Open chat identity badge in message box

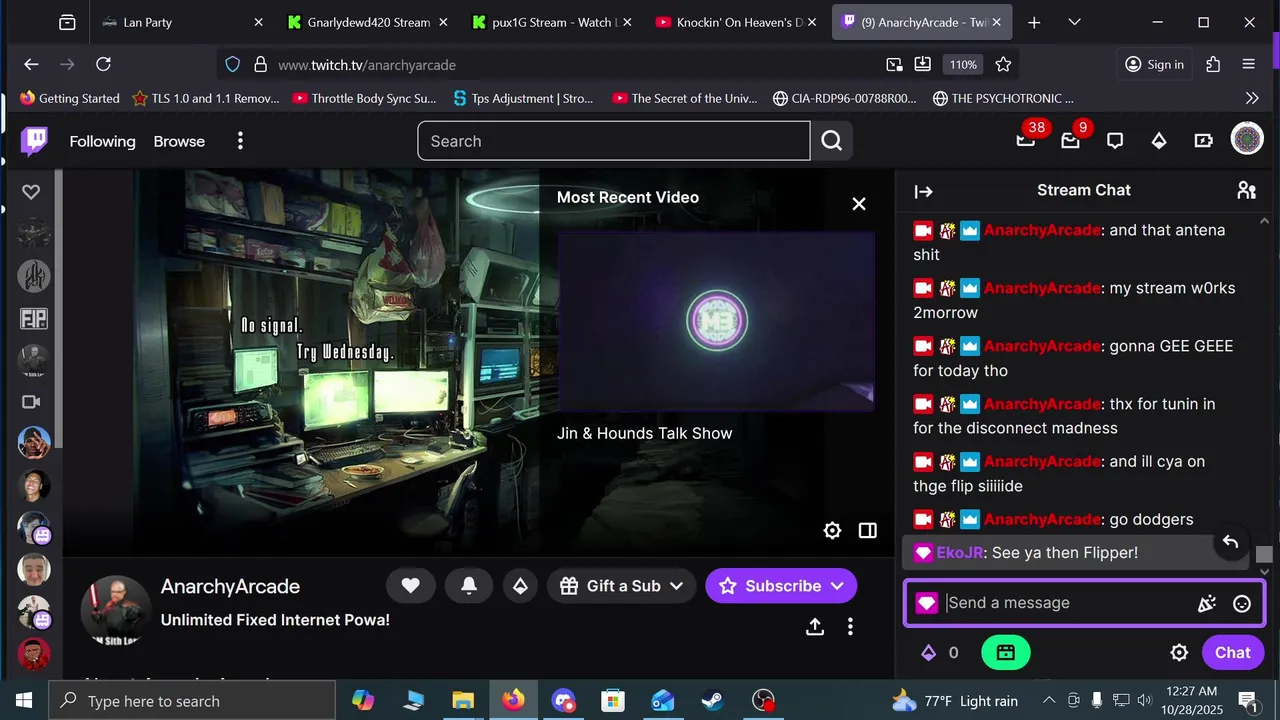(x=927, y=603)
